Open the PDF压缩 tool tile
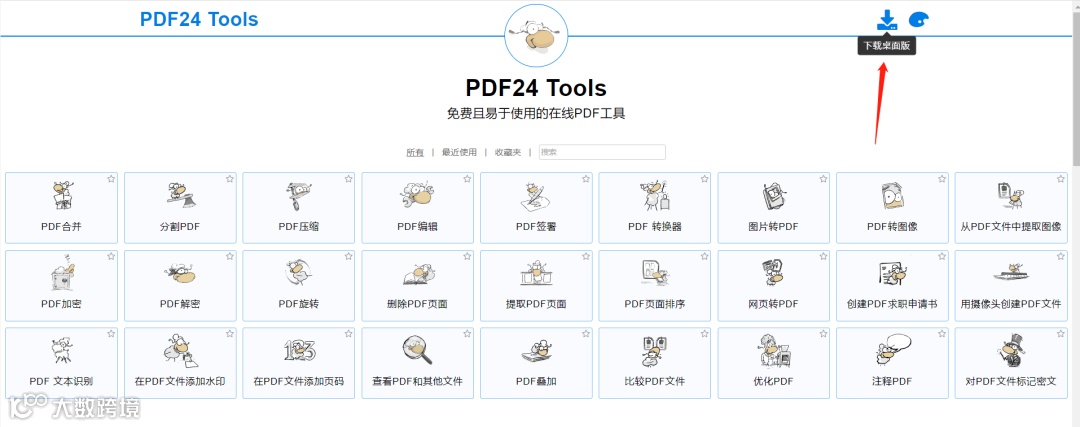 (299, 208)
